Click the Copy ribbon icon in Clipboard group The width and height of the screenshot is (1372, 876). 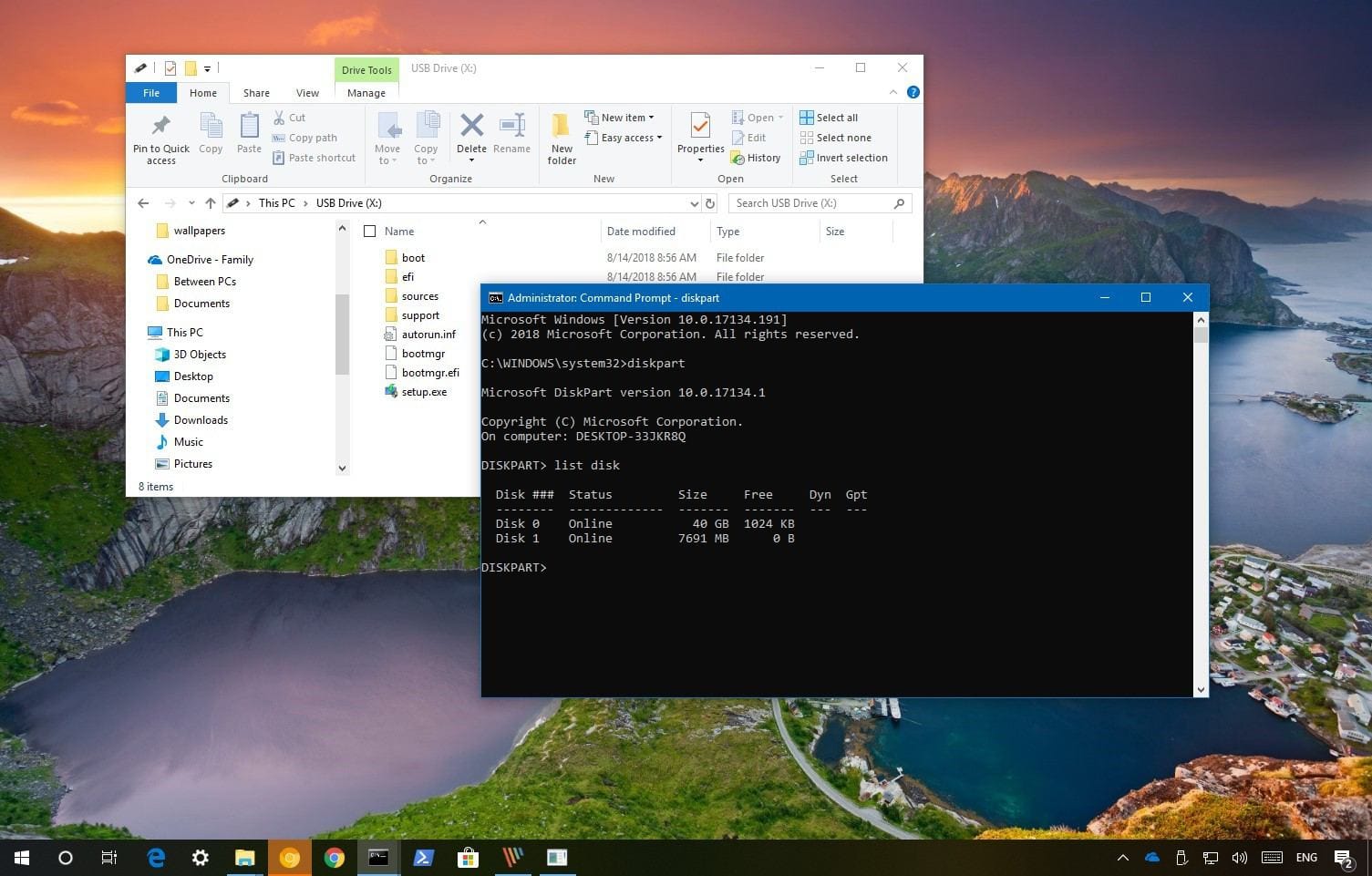(211, 126)
